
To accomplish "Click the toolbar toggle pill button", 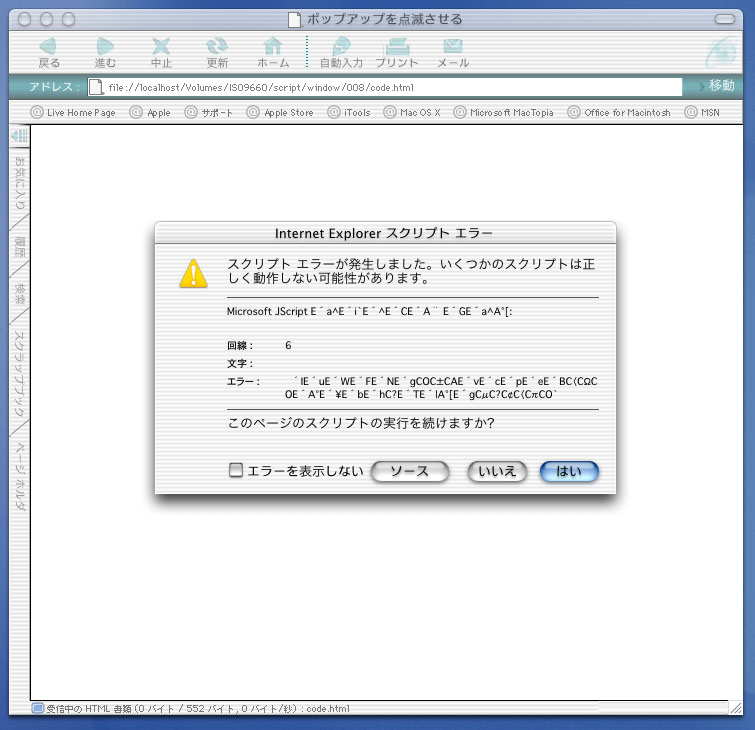I will (725, 19).
